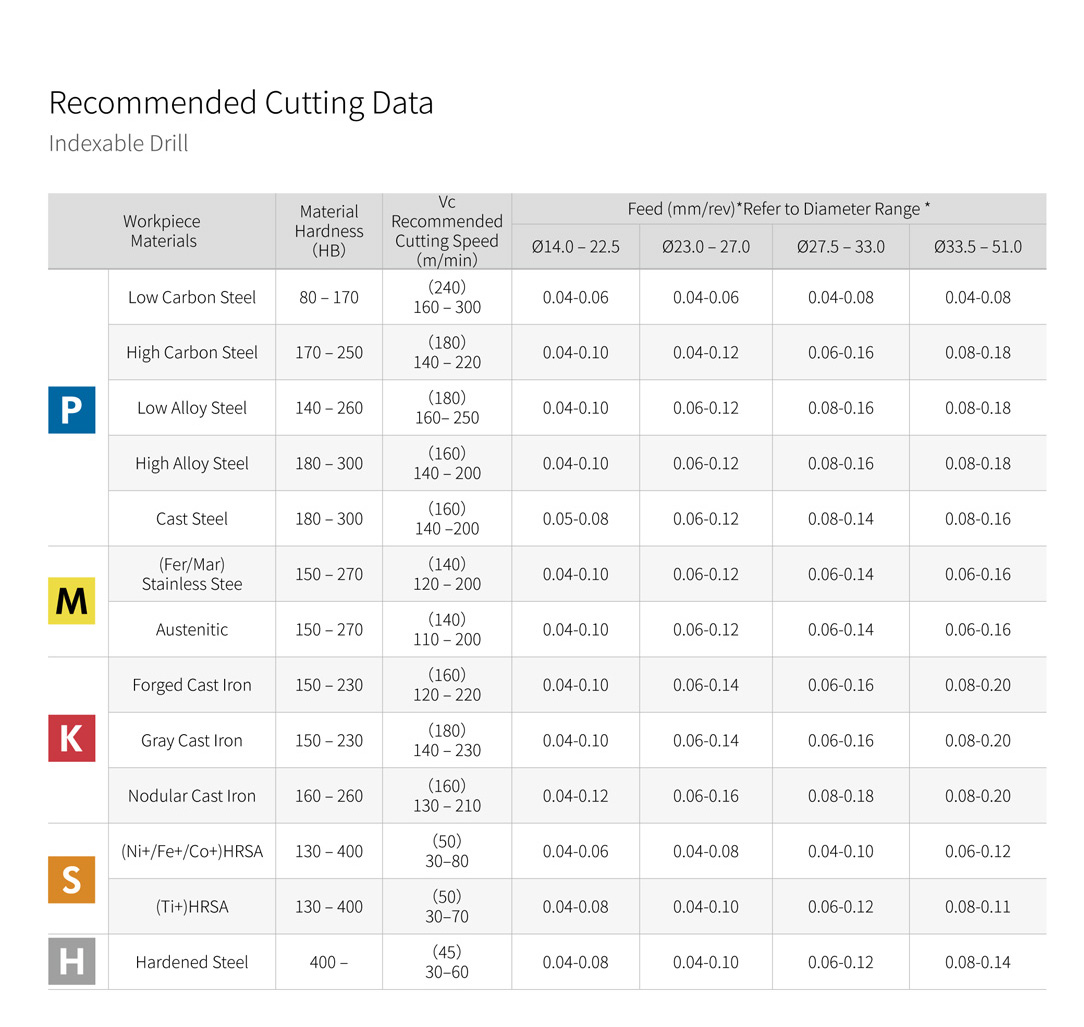Click the orange S material group icon

pos(72,879)
